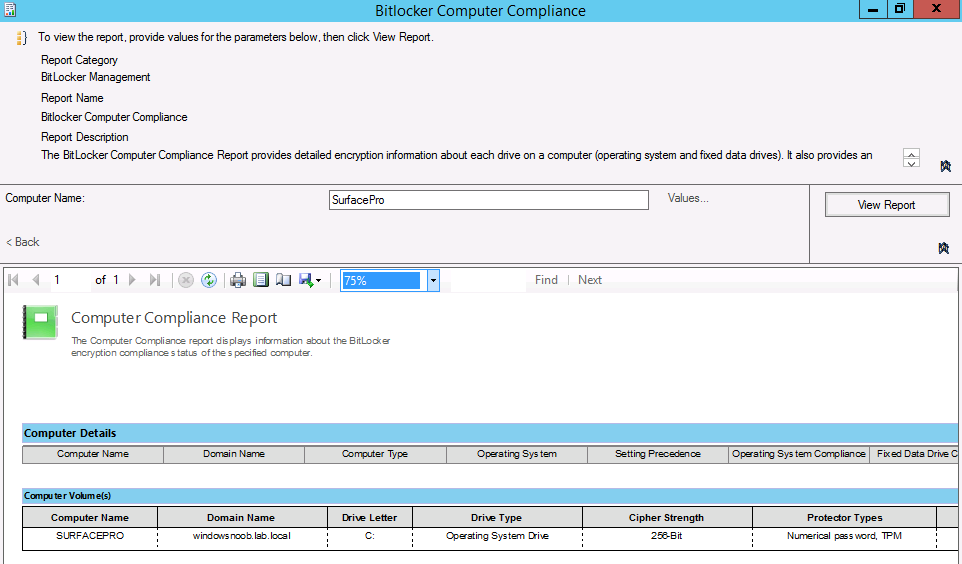Click the View Report button
The image size is (962, 564).
point(887,205)
